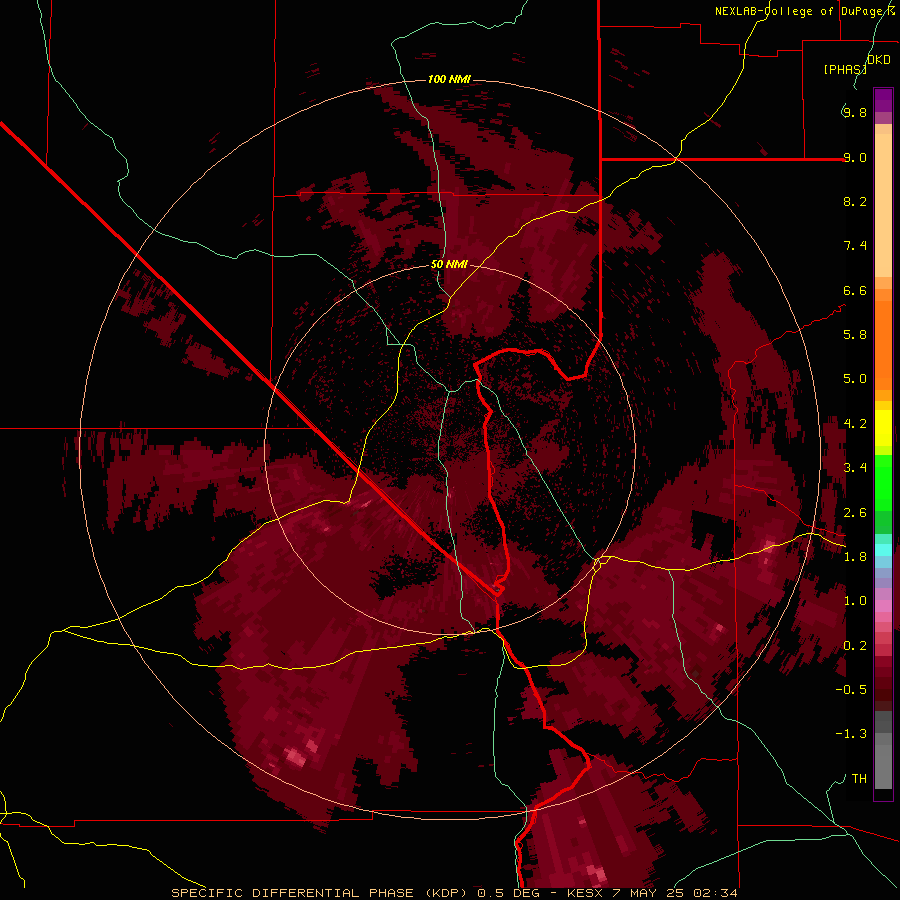Click the 8.2 scale value
Viewport: 900px width, 900px height.
click(855, 201)
